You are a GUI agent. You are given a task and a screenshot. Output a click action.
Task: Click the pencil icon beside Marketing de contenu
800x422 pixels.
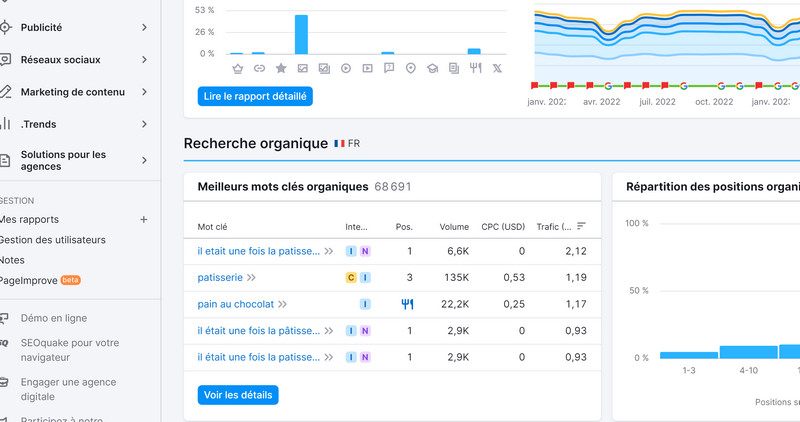coord(5,92)
